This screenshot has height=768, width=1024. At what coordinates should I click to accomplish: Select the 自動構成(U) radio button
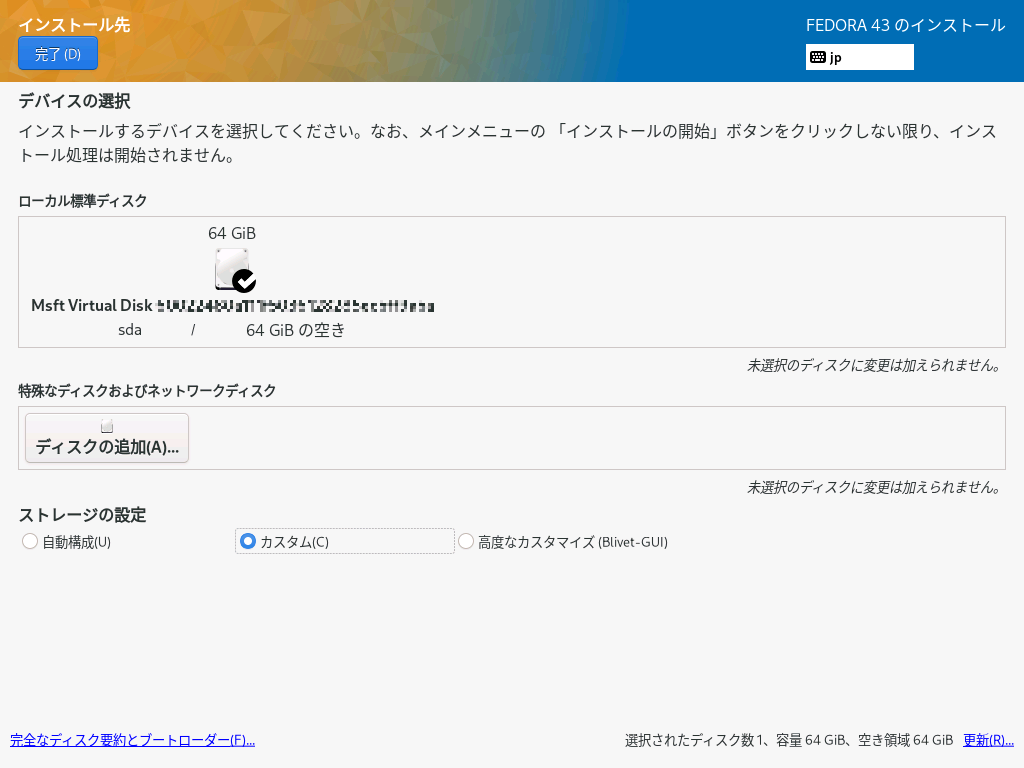30,541
